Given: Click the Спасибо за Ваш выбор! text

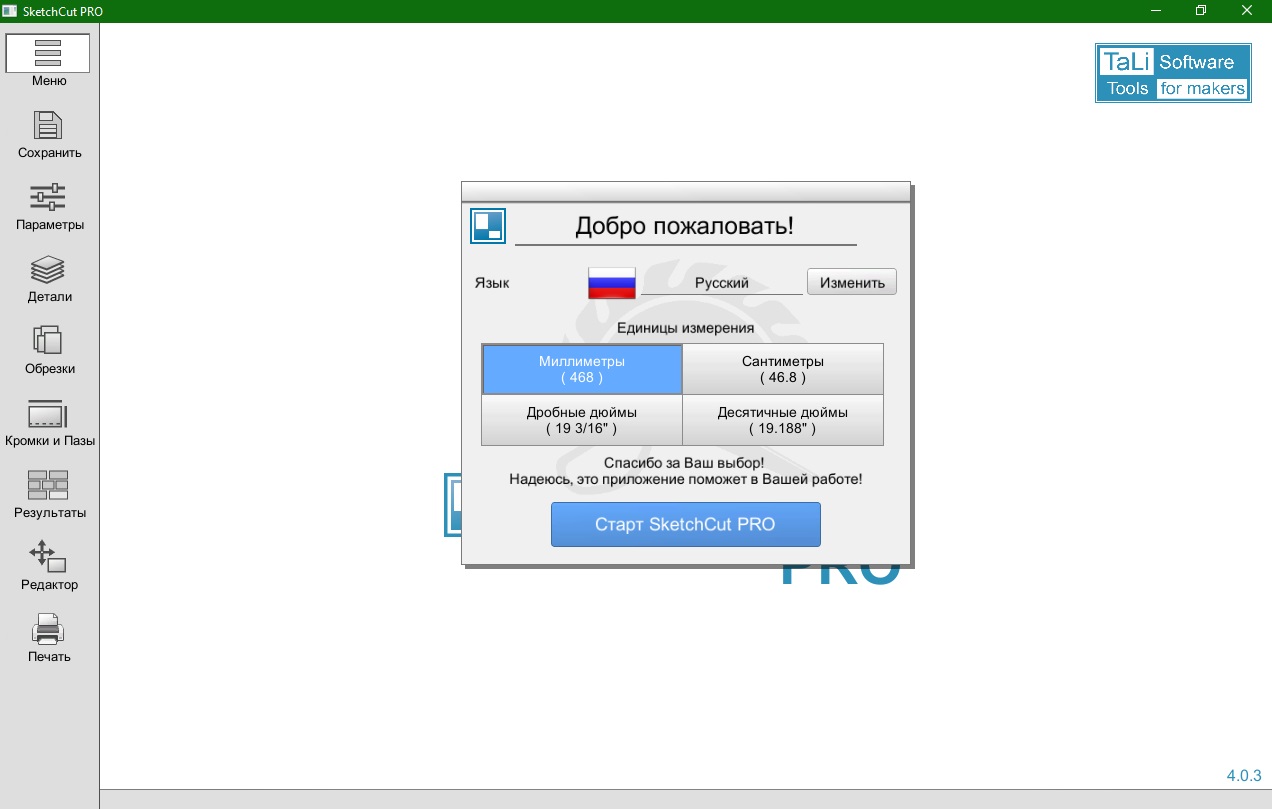Looking at the screenshot, I should point(685,463).
